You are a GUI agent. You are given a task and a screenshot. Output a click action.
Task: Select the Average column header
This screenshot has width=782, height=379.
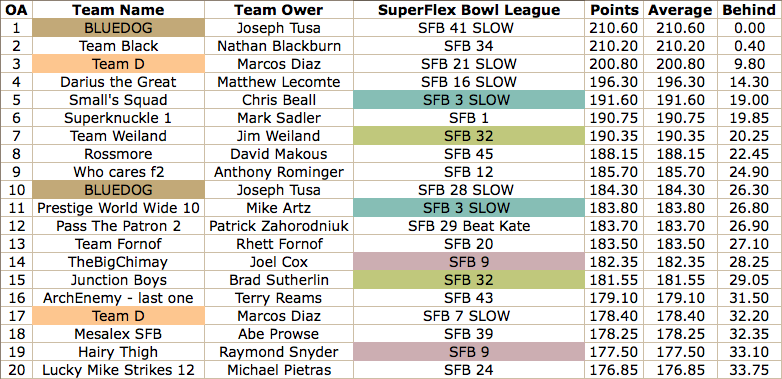pyautogui.click(x=680, y=9)
